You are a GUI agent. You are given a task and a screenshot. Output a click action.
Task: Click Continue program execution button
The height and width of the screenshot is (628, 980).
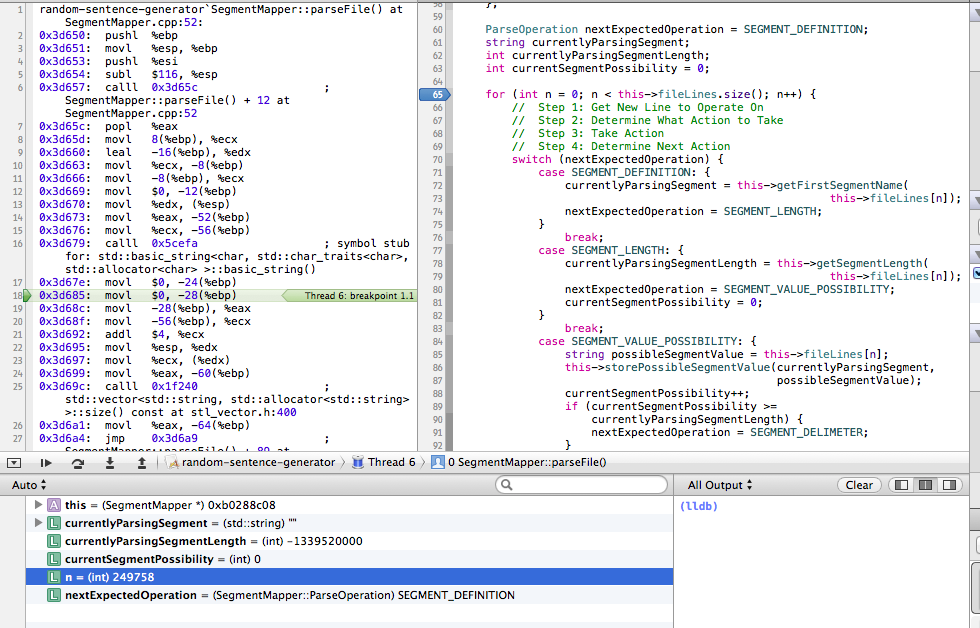click(x=46, y=463)
